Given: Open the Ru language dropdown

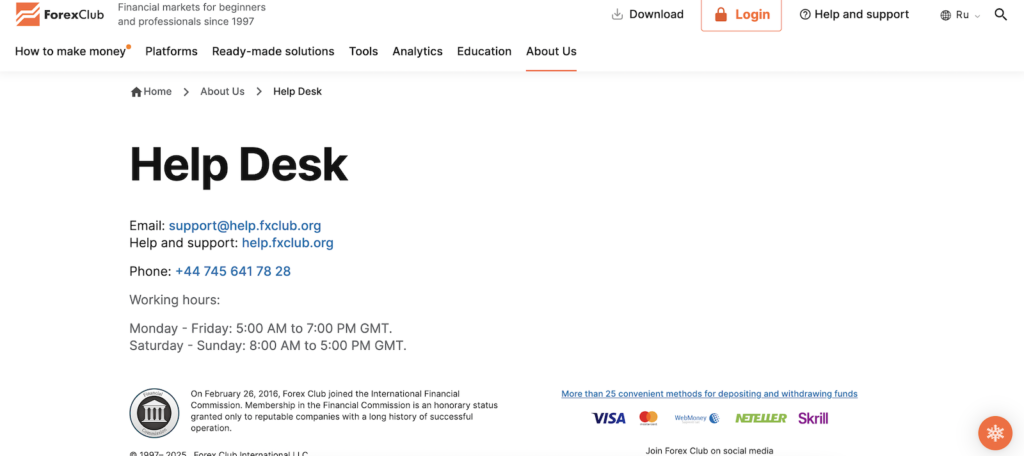Looking at the screenshot, I should point(960,15).
